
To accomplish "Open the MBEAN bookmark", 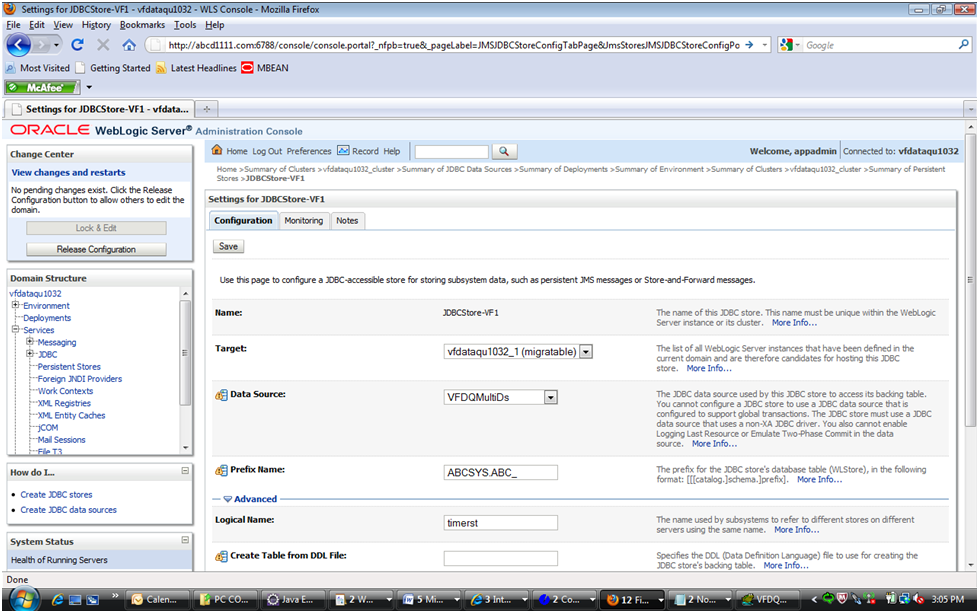I will coord(265,67).
